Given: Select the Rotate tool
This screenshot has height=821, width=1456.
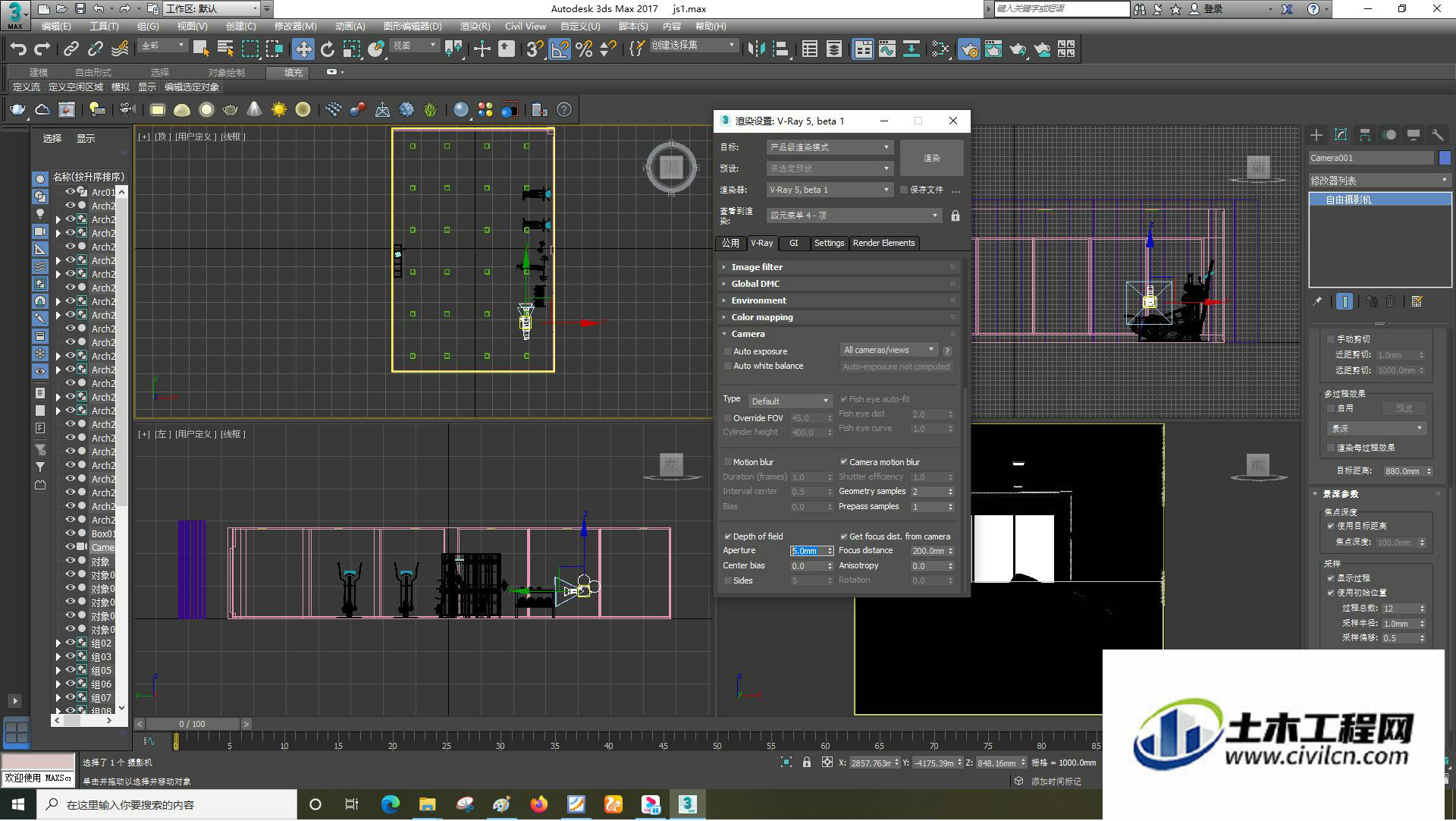Looking at the screenshot, I should tap(328, 49).
